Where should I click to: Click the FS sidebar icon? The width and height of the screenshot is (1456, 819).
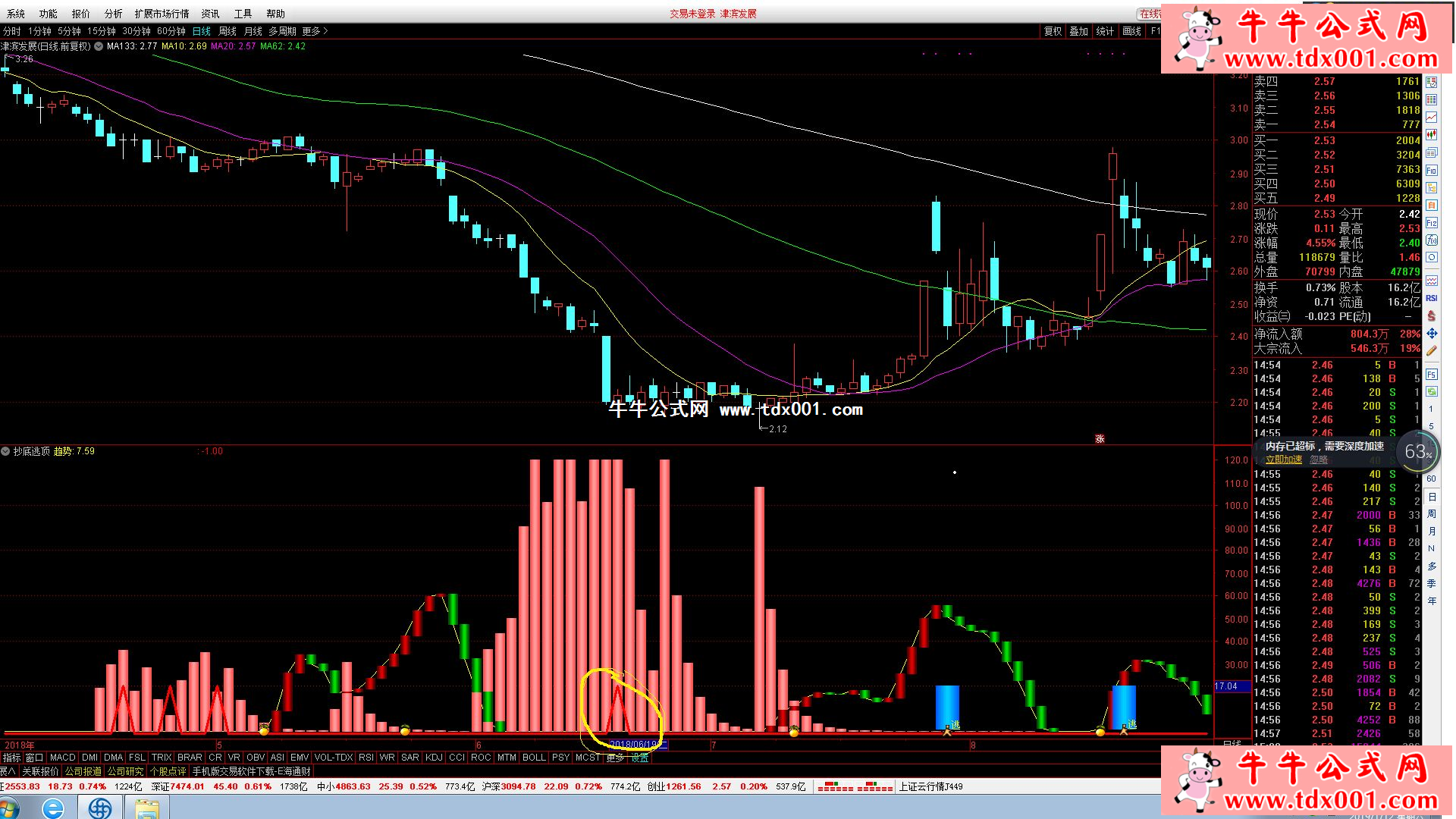(1431, 375)
